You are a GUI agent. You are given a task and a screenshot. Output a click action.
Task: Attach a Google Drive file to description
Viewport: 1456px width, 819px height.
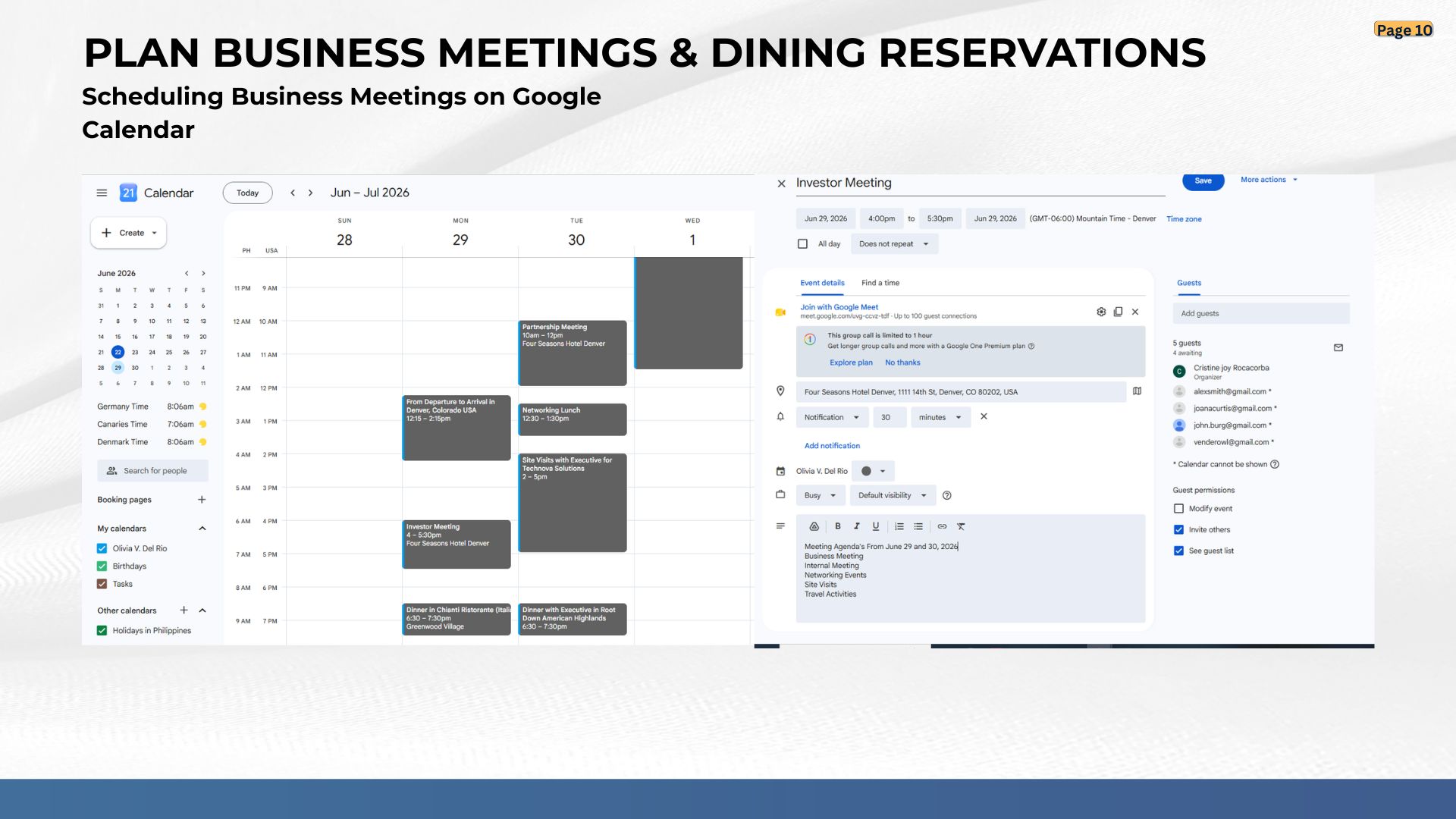[x=814, y=526]
